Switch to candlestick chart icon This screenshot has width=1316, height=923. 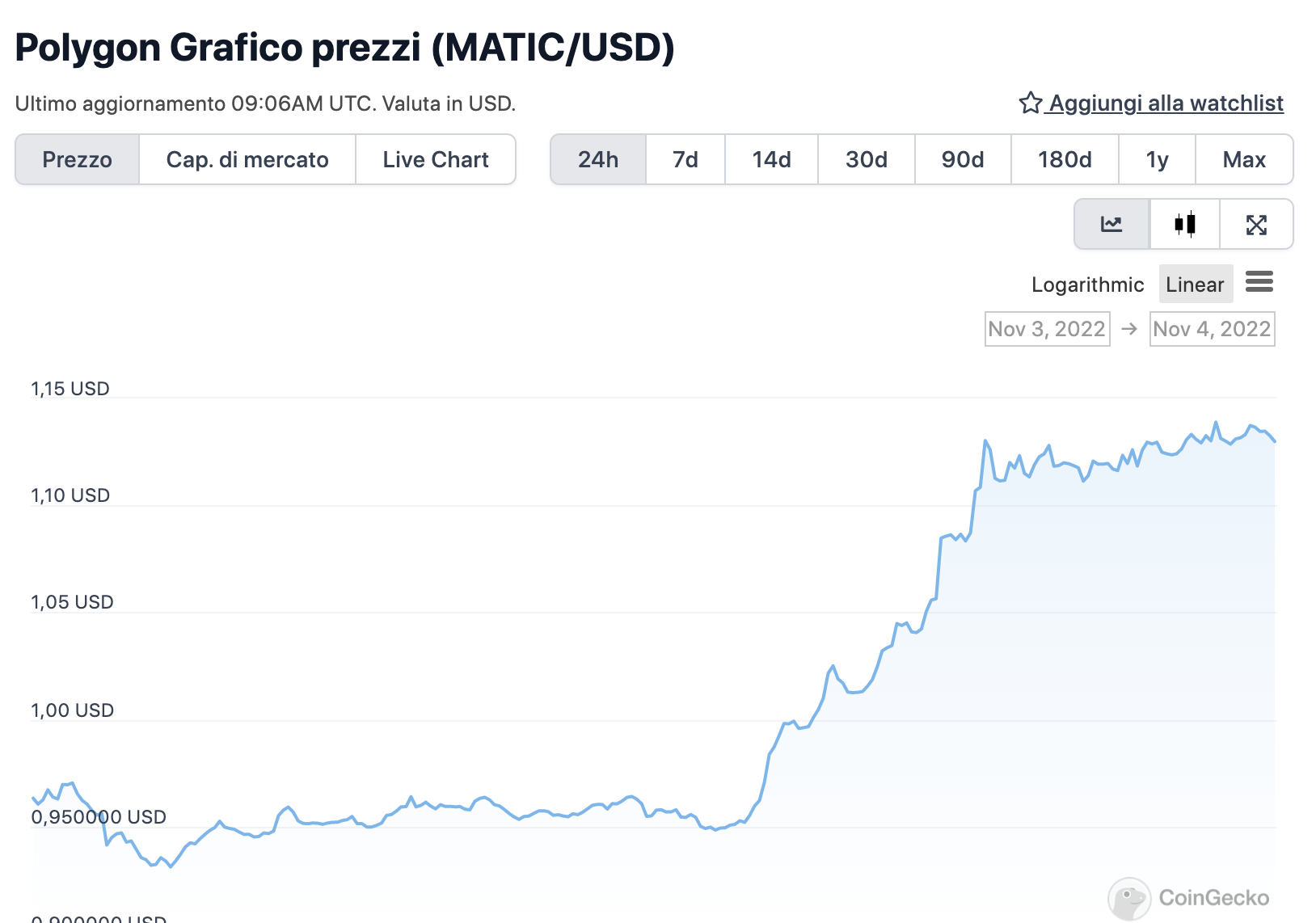(x=1185, y=224)
